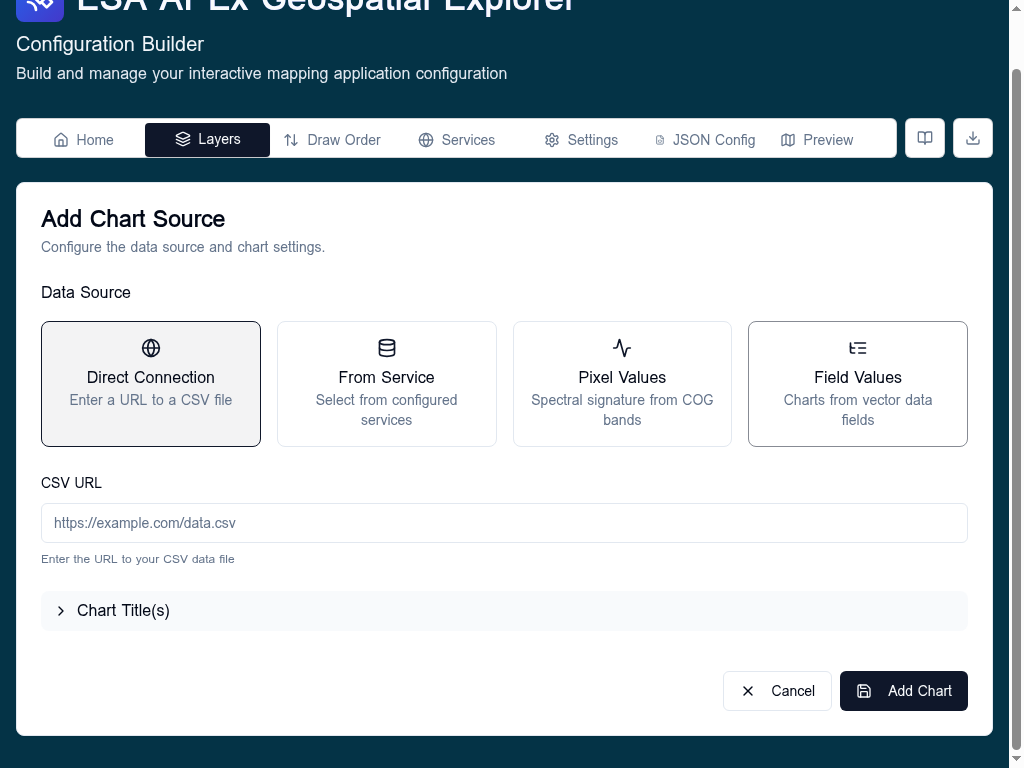Click the chevron arrow beside Chart Title(s)
1024x768 pixels.
[x=61, y=611]
